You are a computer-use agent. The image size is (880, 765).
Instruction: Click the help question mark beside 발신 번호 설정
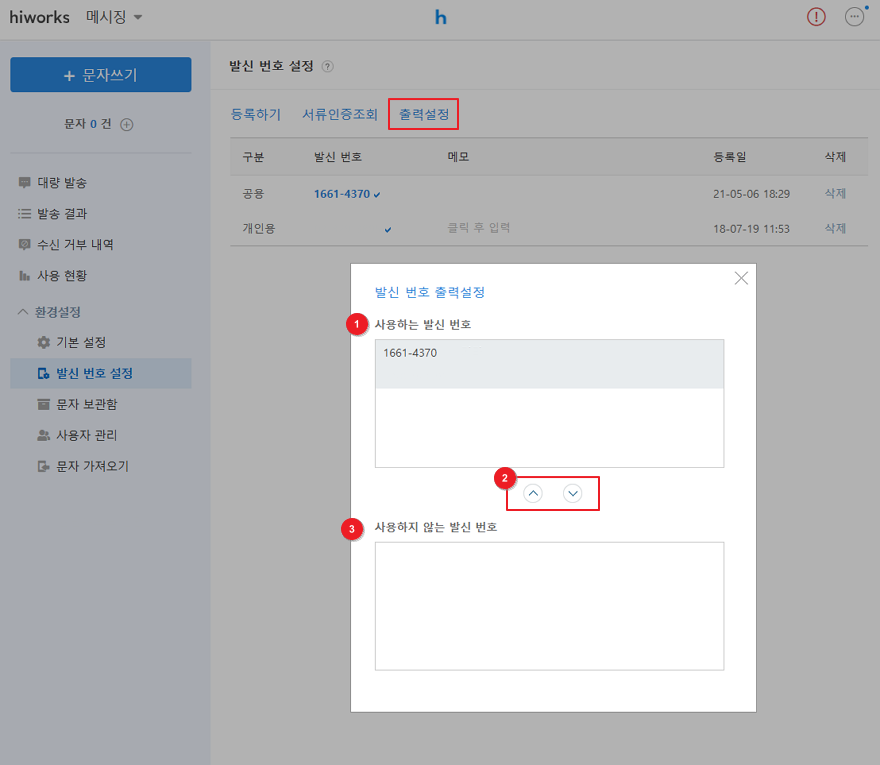(x=328, y=66)
